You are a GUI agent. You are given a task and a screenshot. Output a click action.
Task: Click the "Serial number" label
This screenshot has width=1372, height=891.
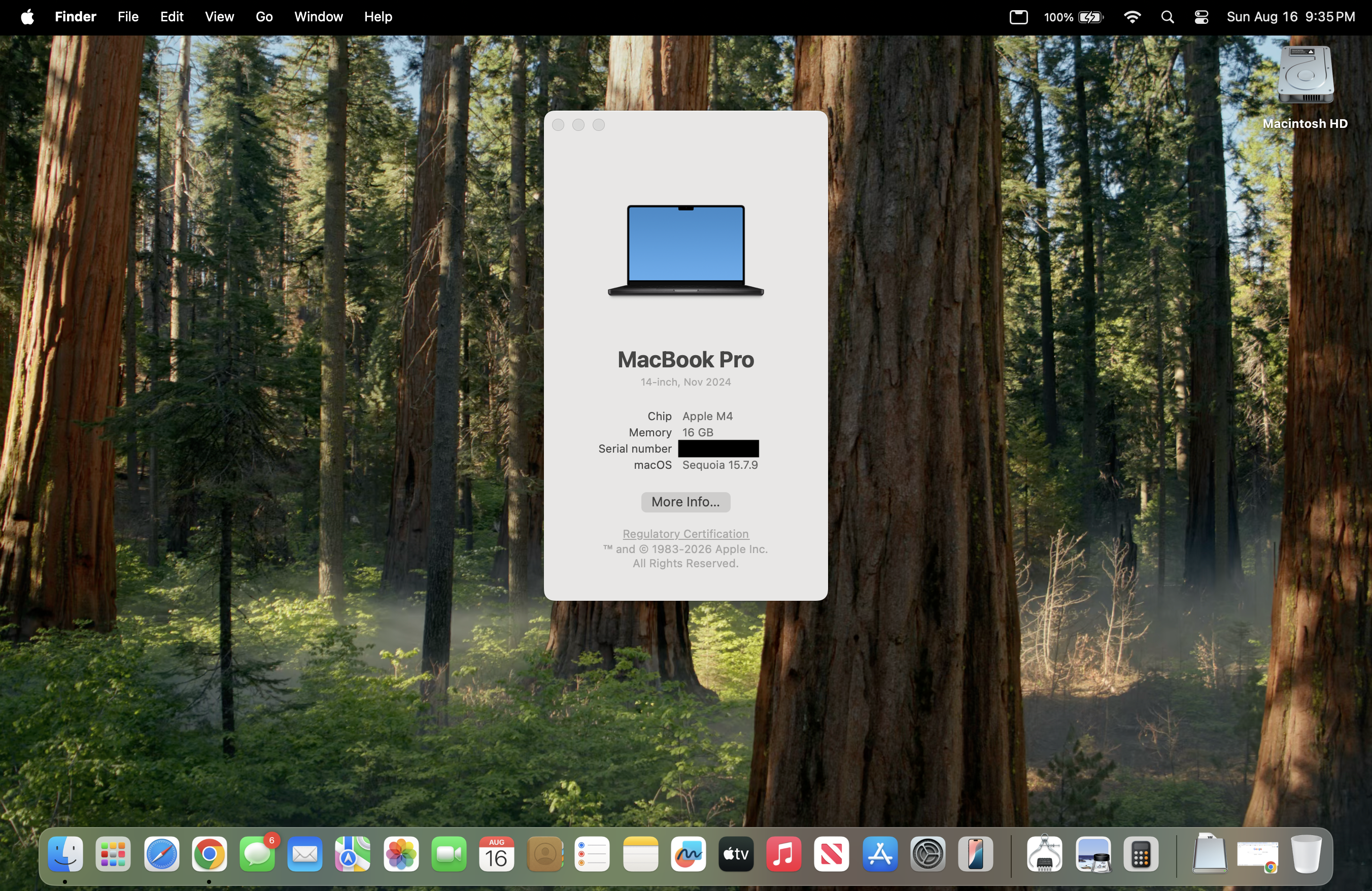coord(635,449)
